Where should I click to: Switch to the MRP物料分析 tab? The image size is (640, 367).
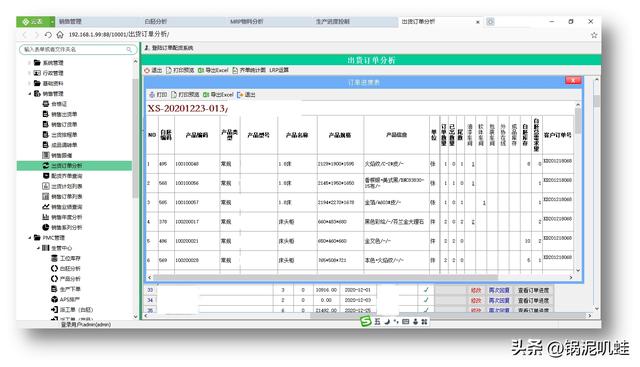tap(247, 22)
